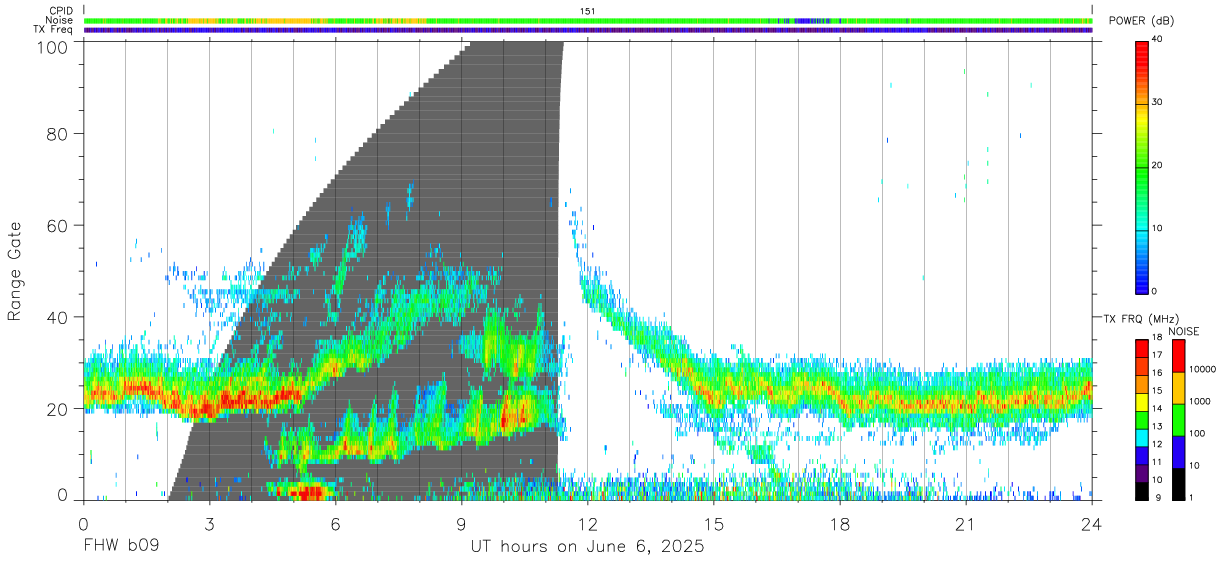This screenshot has height=567, width=1228.
Task: Click the TX frequency strip above the plot
Action: click(x=588, y=30)
